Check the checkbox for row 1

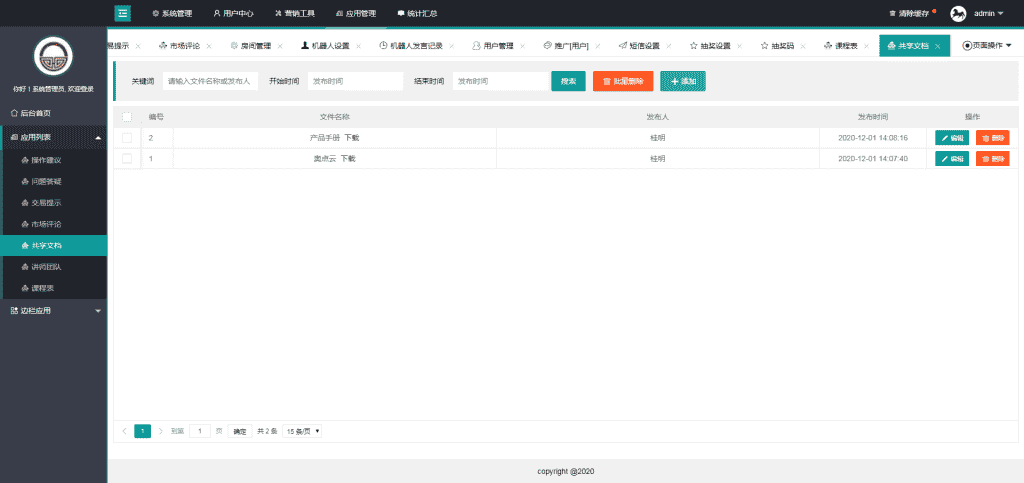[127, 158]
